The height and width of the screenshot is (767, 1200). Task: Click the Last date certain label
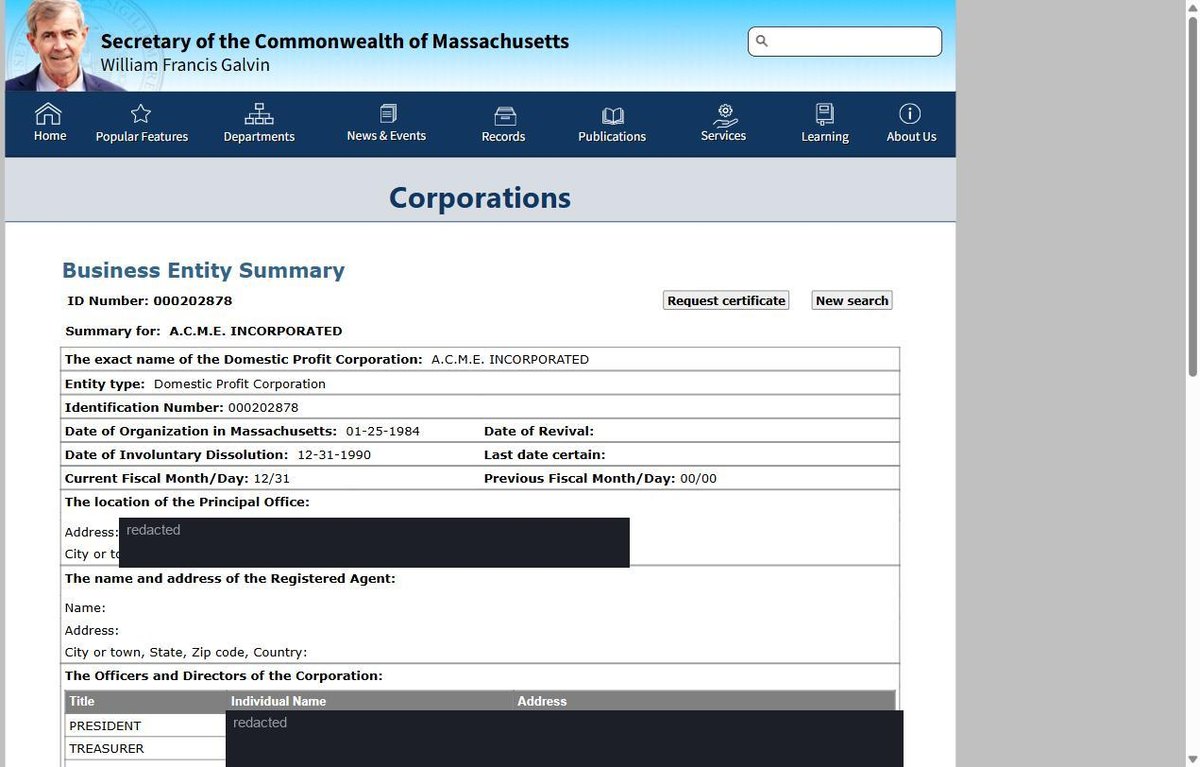coord(545,455)
